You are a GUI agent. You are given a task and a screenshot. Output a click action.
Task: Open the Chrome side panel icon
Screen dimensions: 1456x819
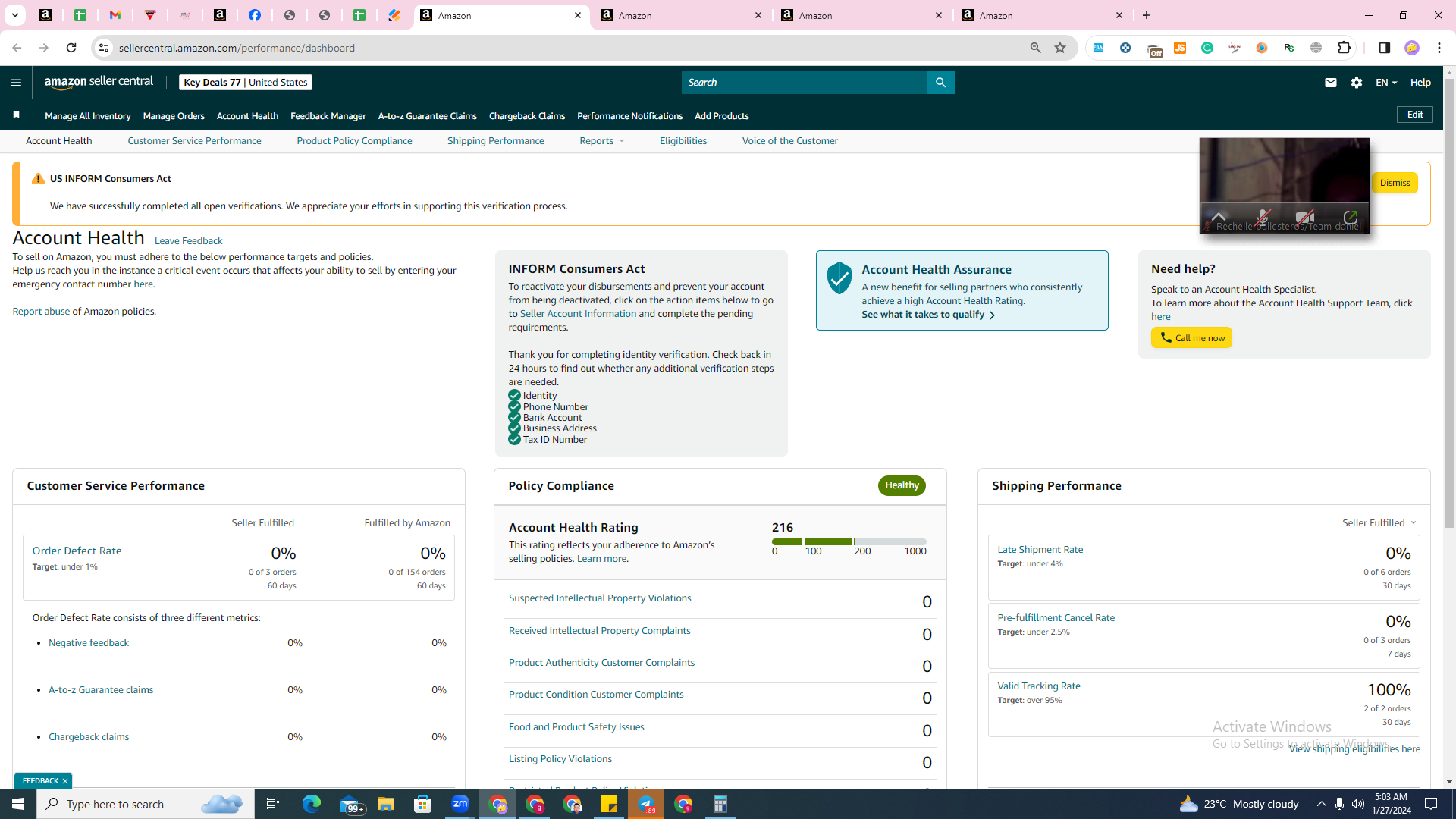click(1384, 48)
